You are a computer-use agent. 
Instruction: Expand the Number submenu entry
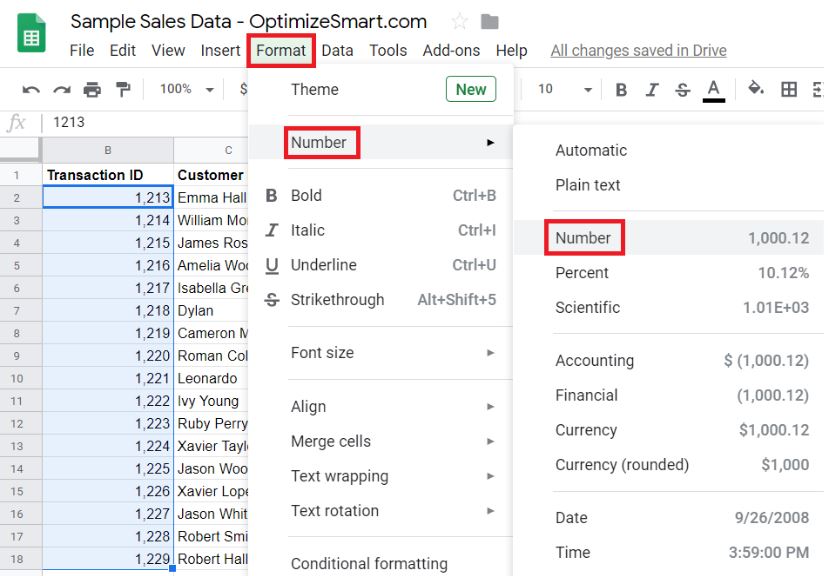(x=380, y=143)
